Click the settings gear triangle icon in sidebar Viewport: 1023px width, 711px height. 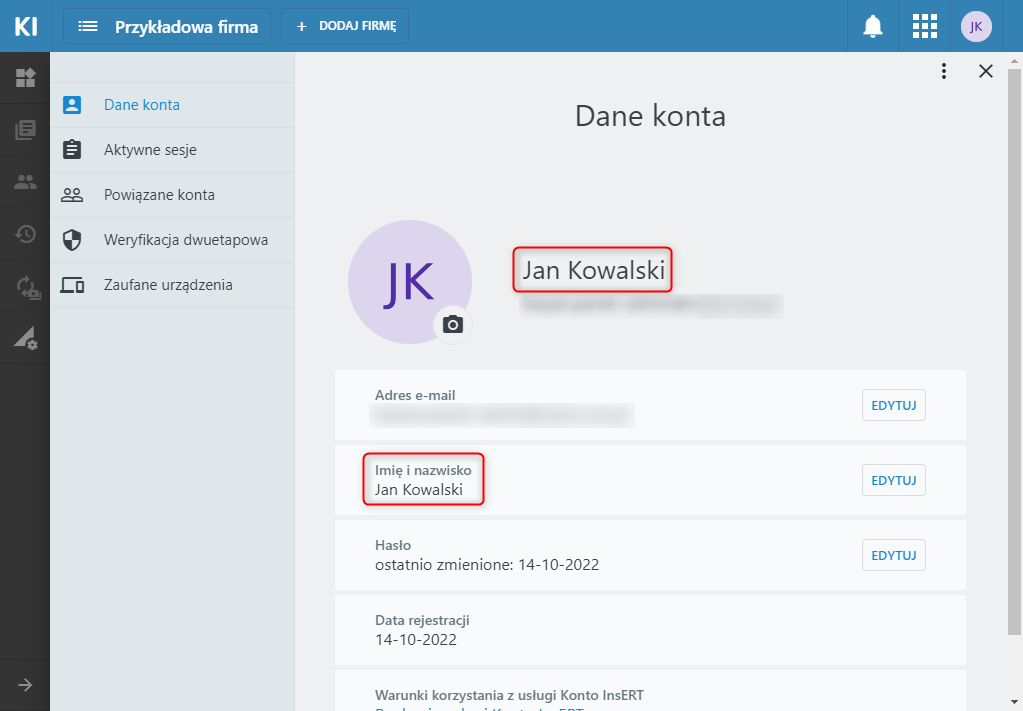[25, 339]
